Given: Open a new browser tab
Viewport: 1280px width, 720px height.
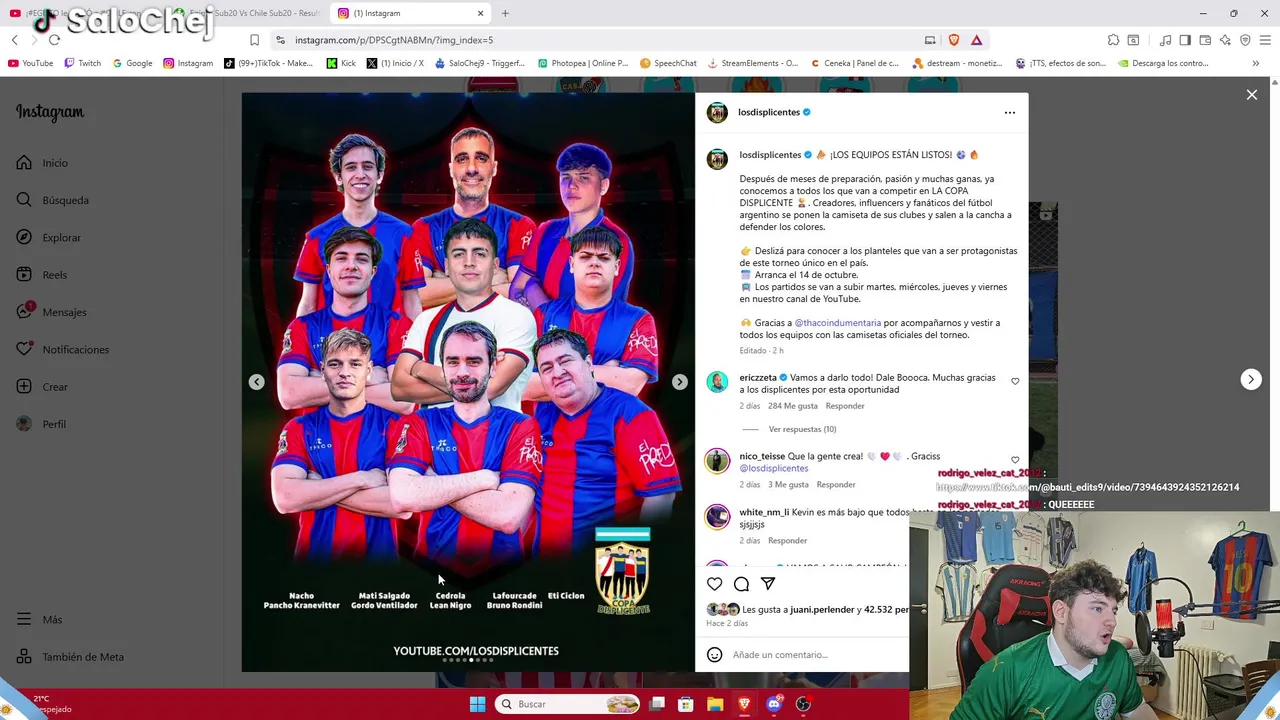Looking at the screenshot, I should tap(505, 13).
